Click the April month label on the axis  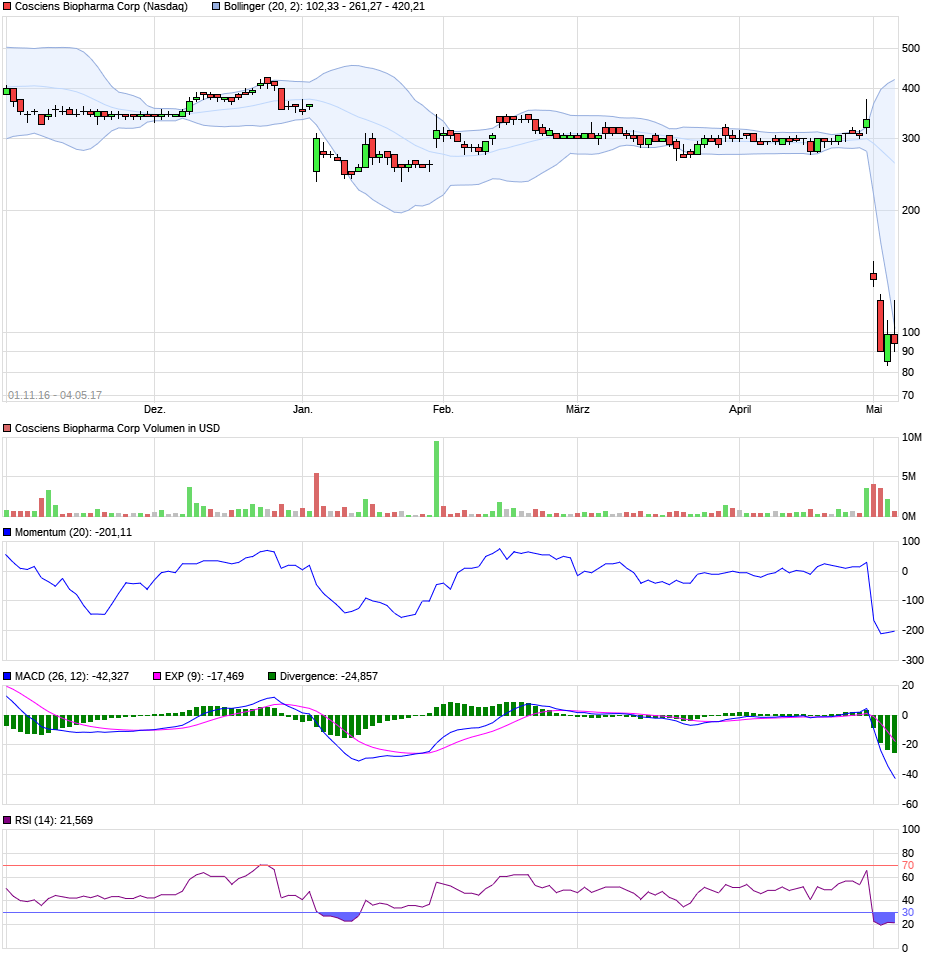tap(740, 409)
